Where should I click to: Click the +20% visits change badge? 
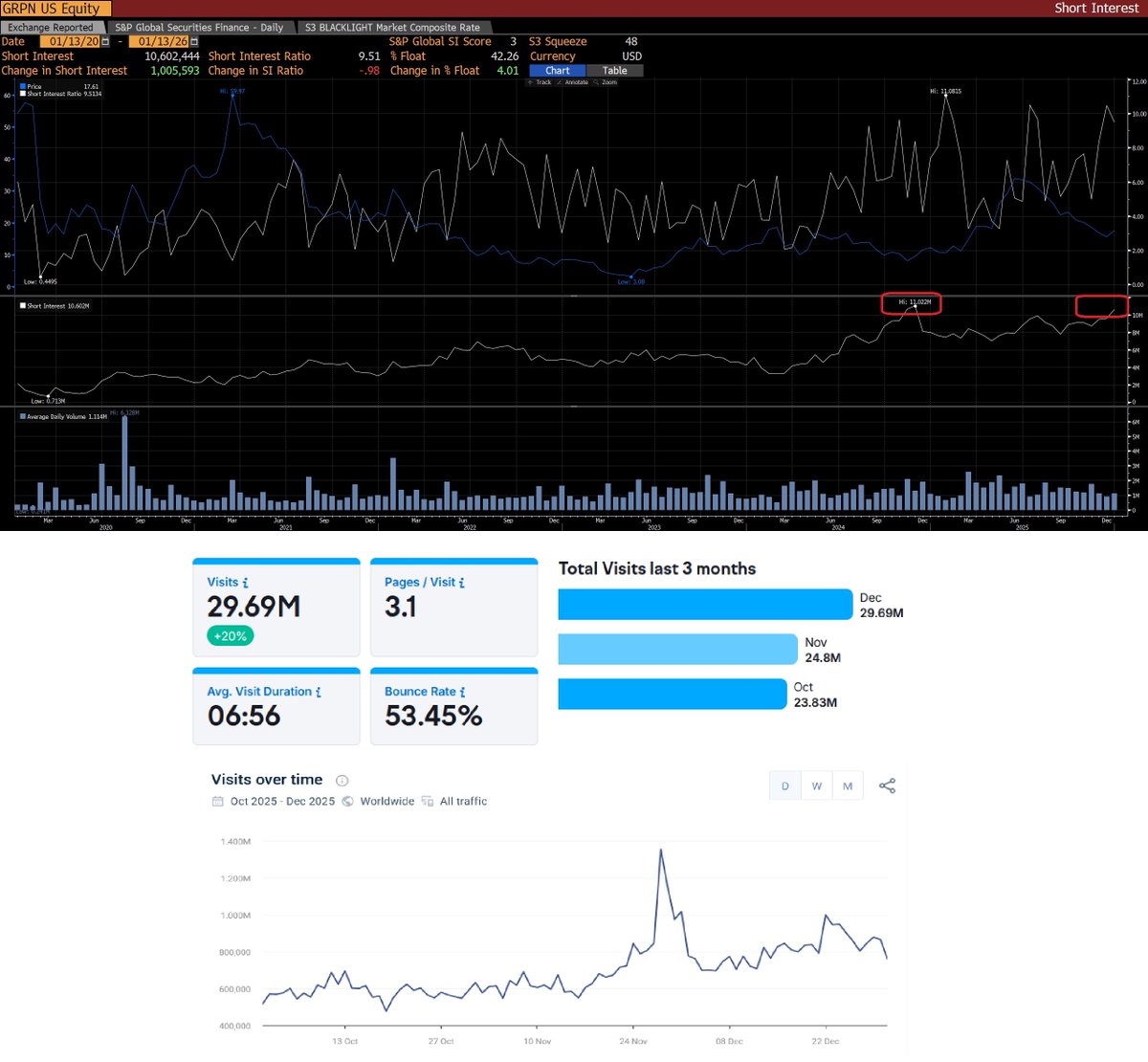click(x=231, y=635)
